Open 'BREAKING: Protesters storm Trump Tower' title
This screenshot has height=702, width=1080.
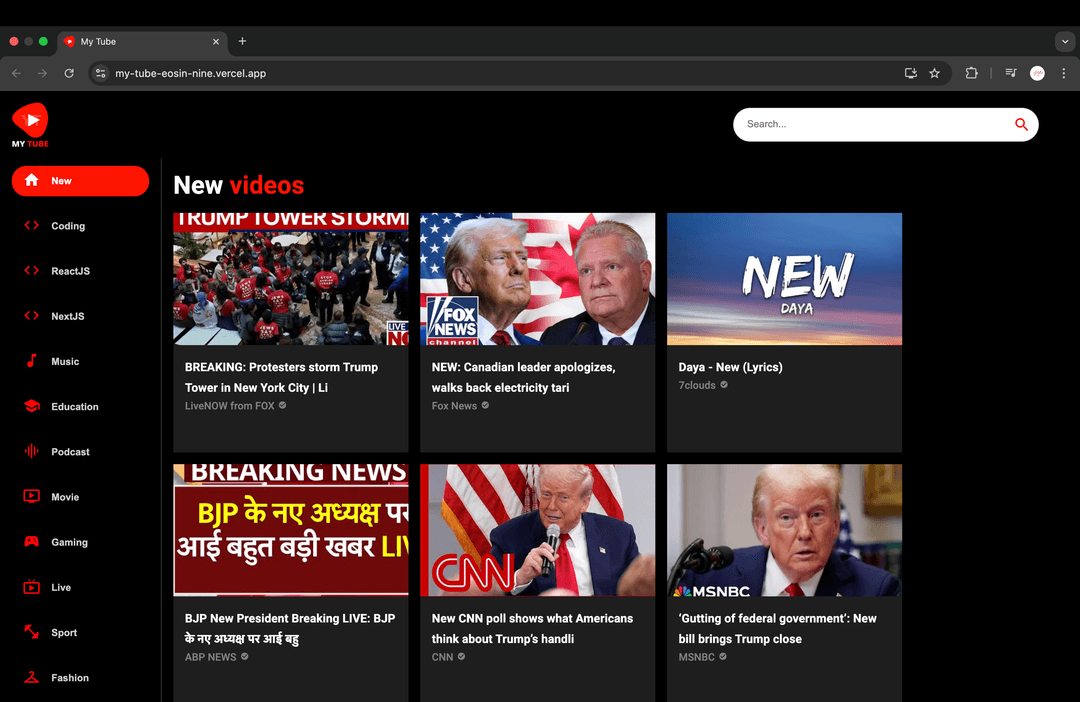[x=281, y=377]
